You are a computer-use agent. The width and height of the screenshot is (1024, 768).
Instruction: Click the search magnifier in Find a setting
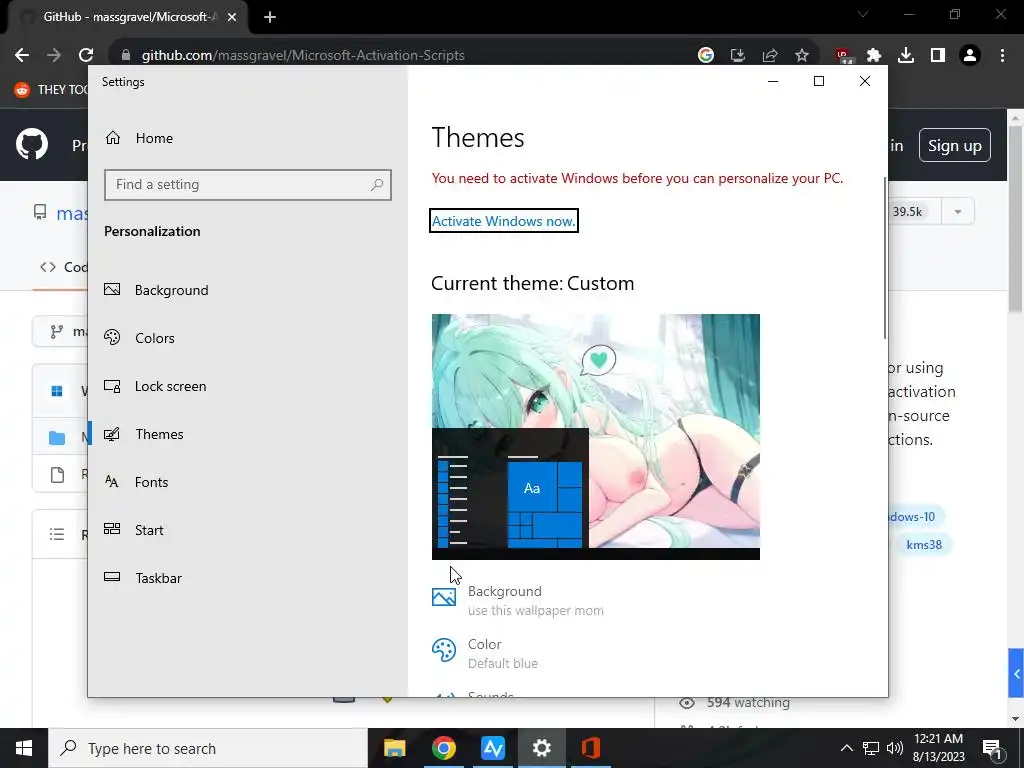coord(377,185)
